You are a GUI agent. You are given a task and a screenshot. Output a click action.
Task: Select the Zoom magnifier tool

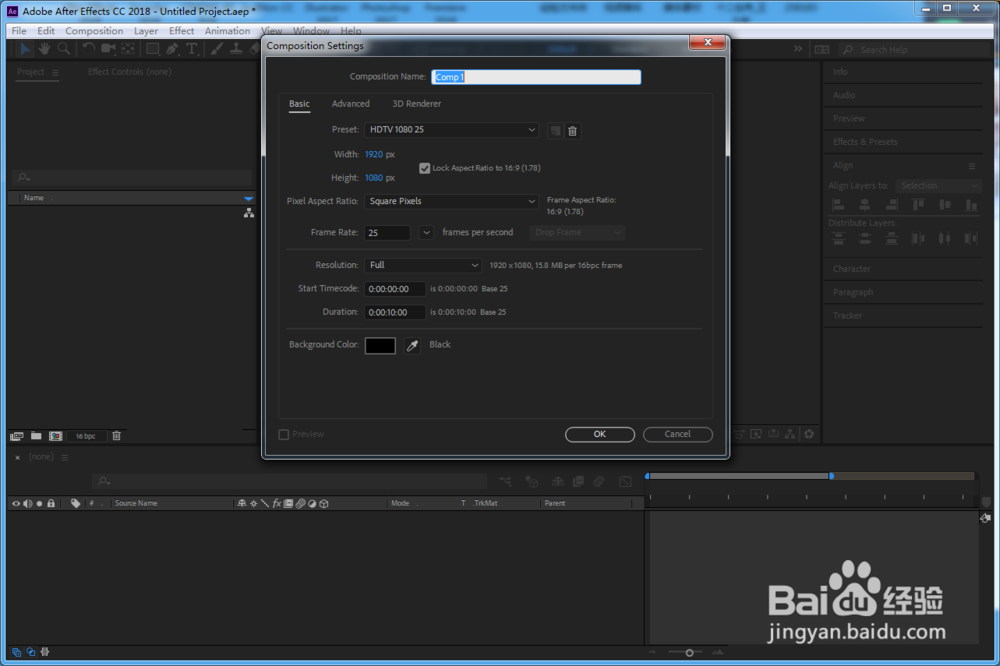(x=64, y=48)
